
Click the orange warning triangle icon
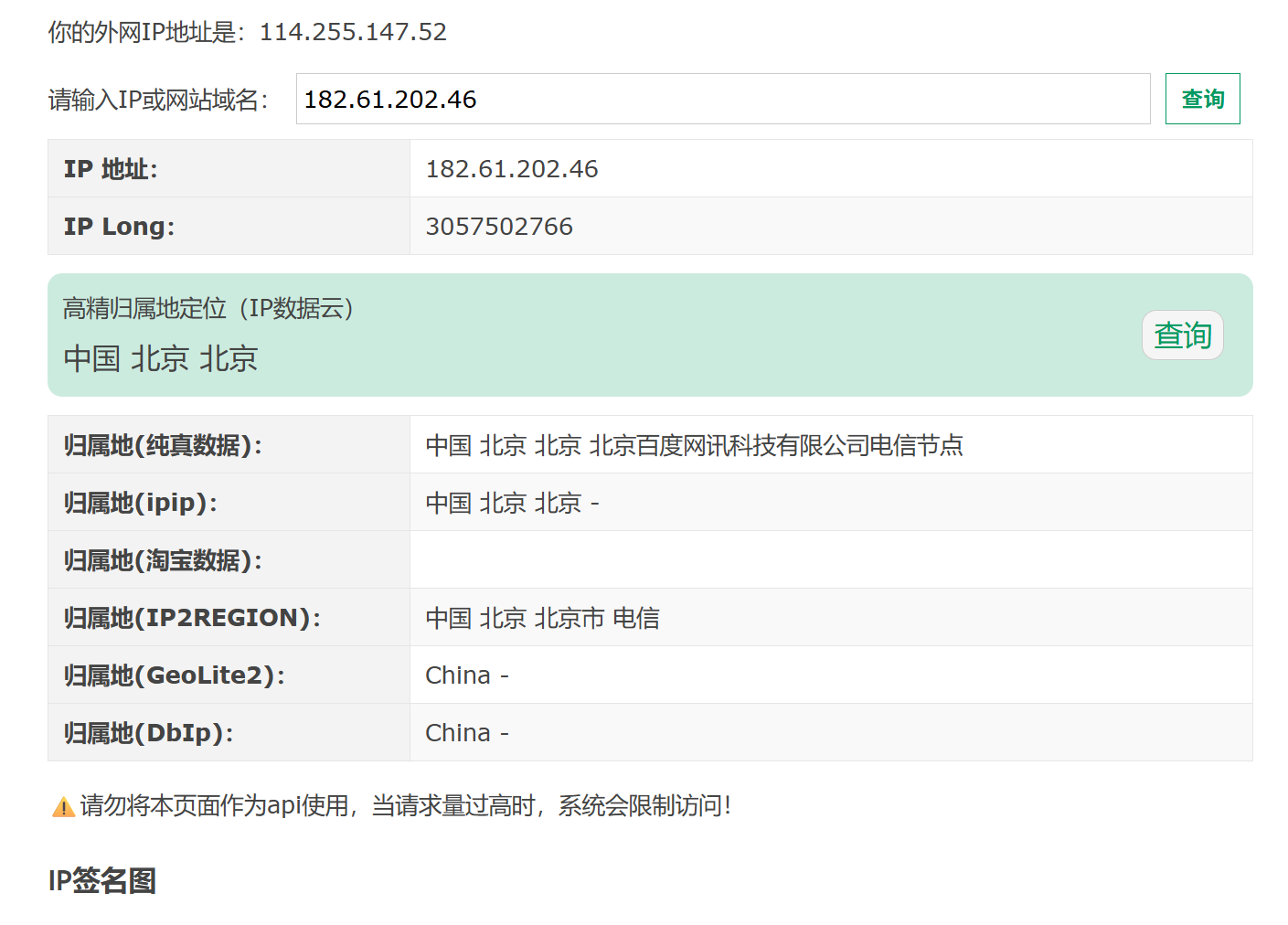tap(63, 807)
